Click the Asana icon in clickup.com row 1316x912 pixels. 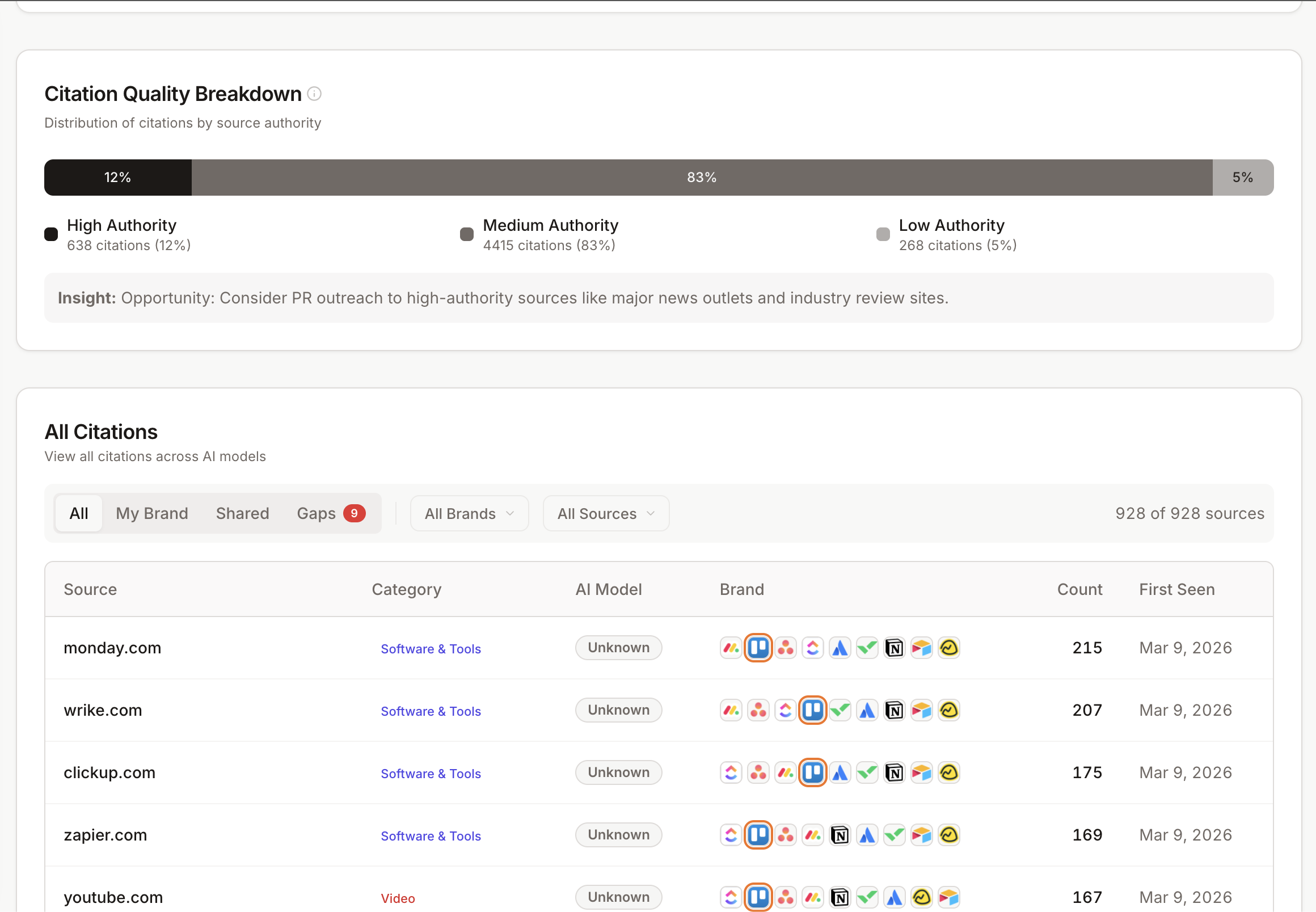(x=758, y=772)
